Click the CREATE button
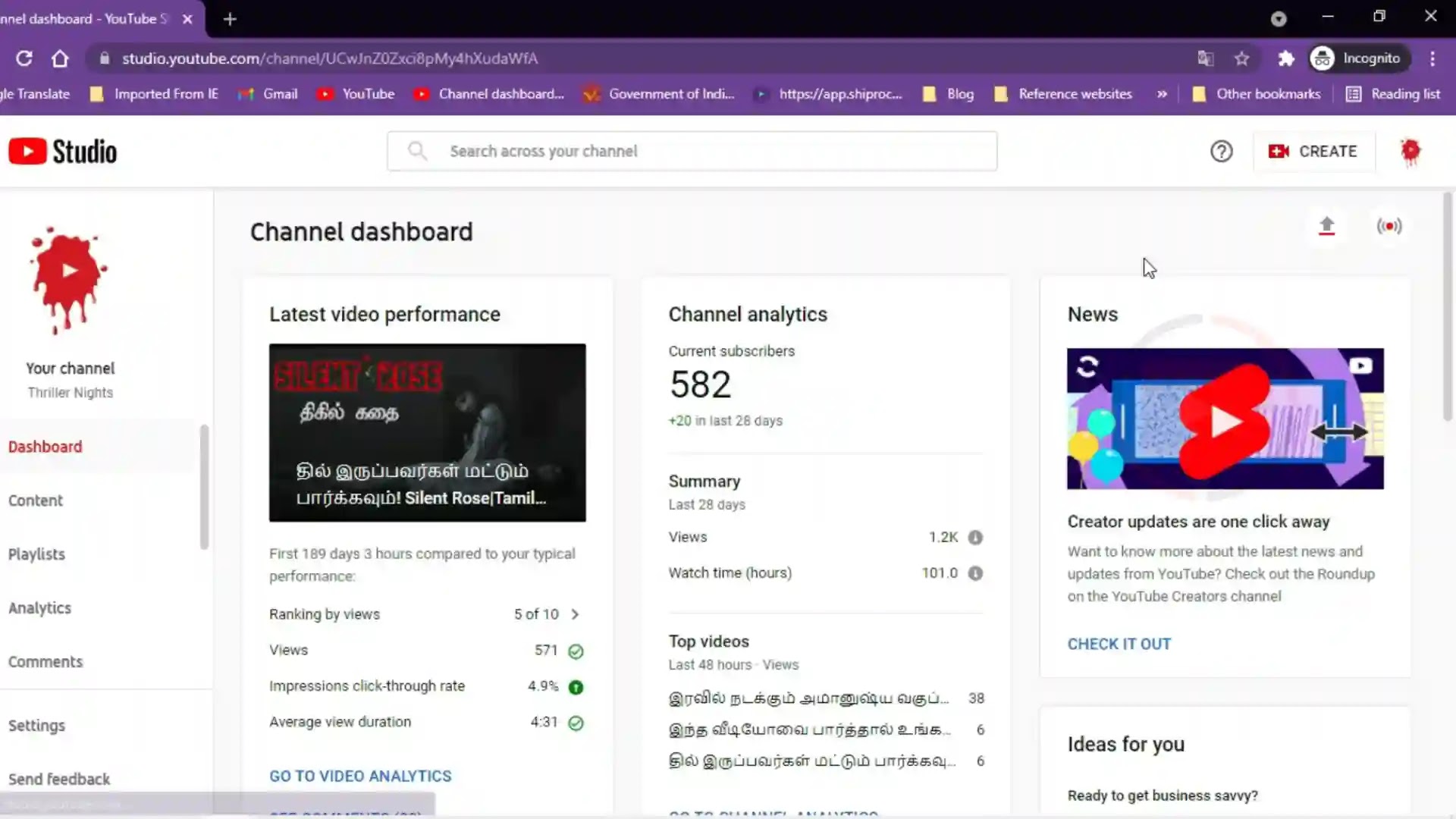This screenshot has width=1456, height=819. tap(1313, 151)
